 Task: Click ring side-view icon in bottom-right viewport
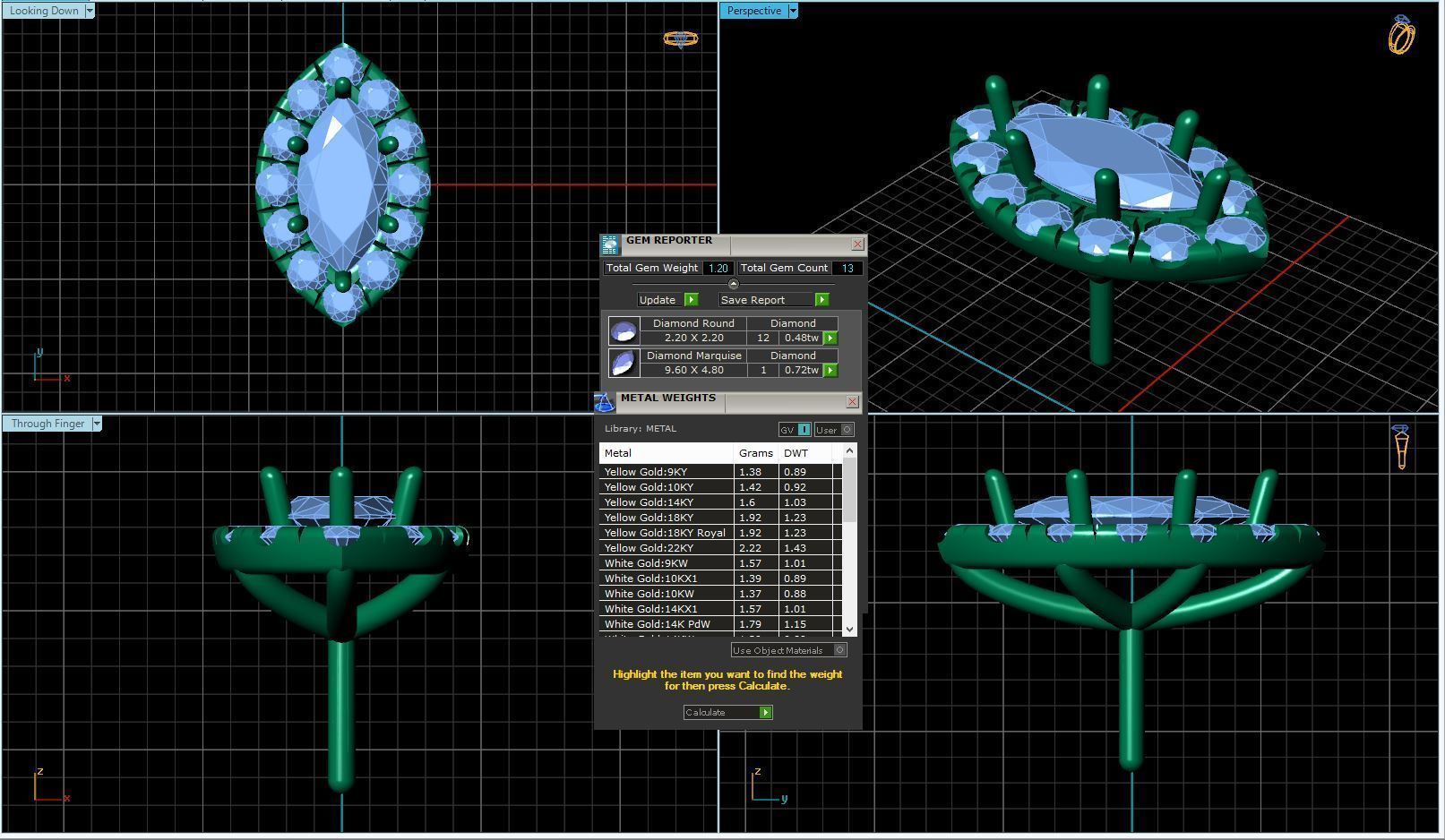[1401, 446]
